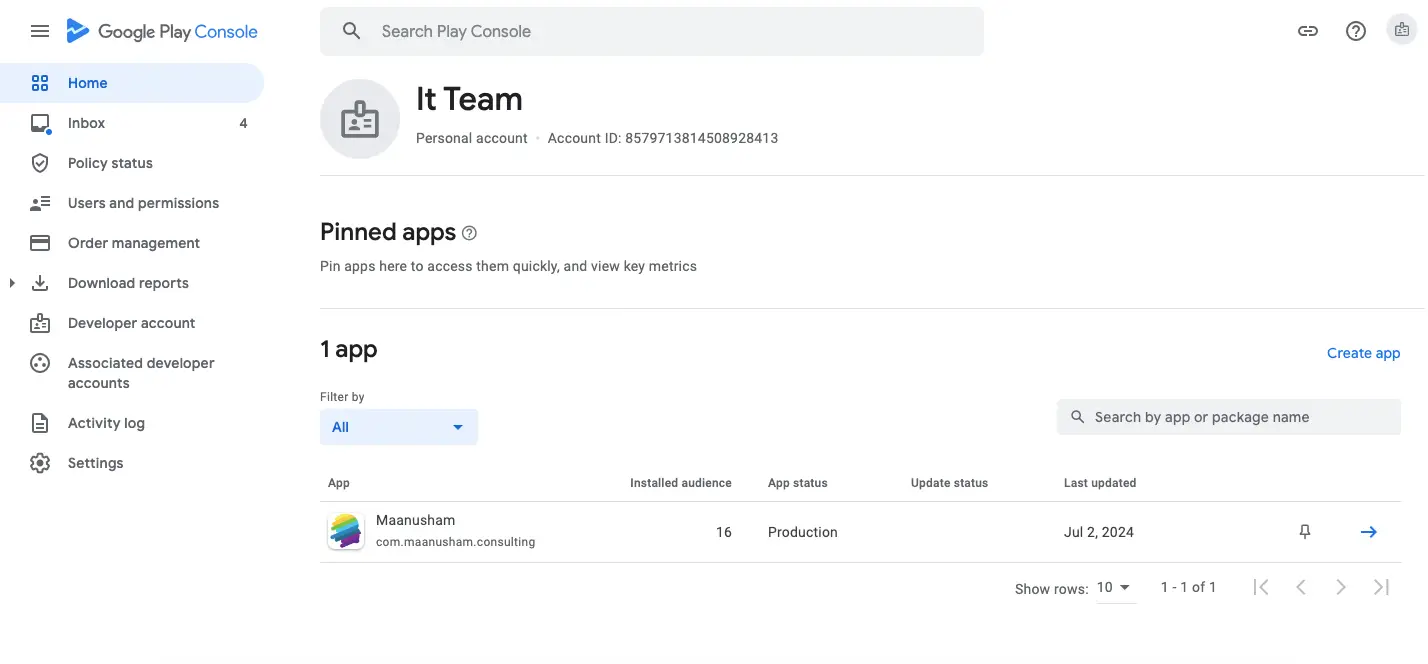The height and width of the screenshot is (664, 1428).
Task: Open Users and permissions page
Action: tap(132, 203)
